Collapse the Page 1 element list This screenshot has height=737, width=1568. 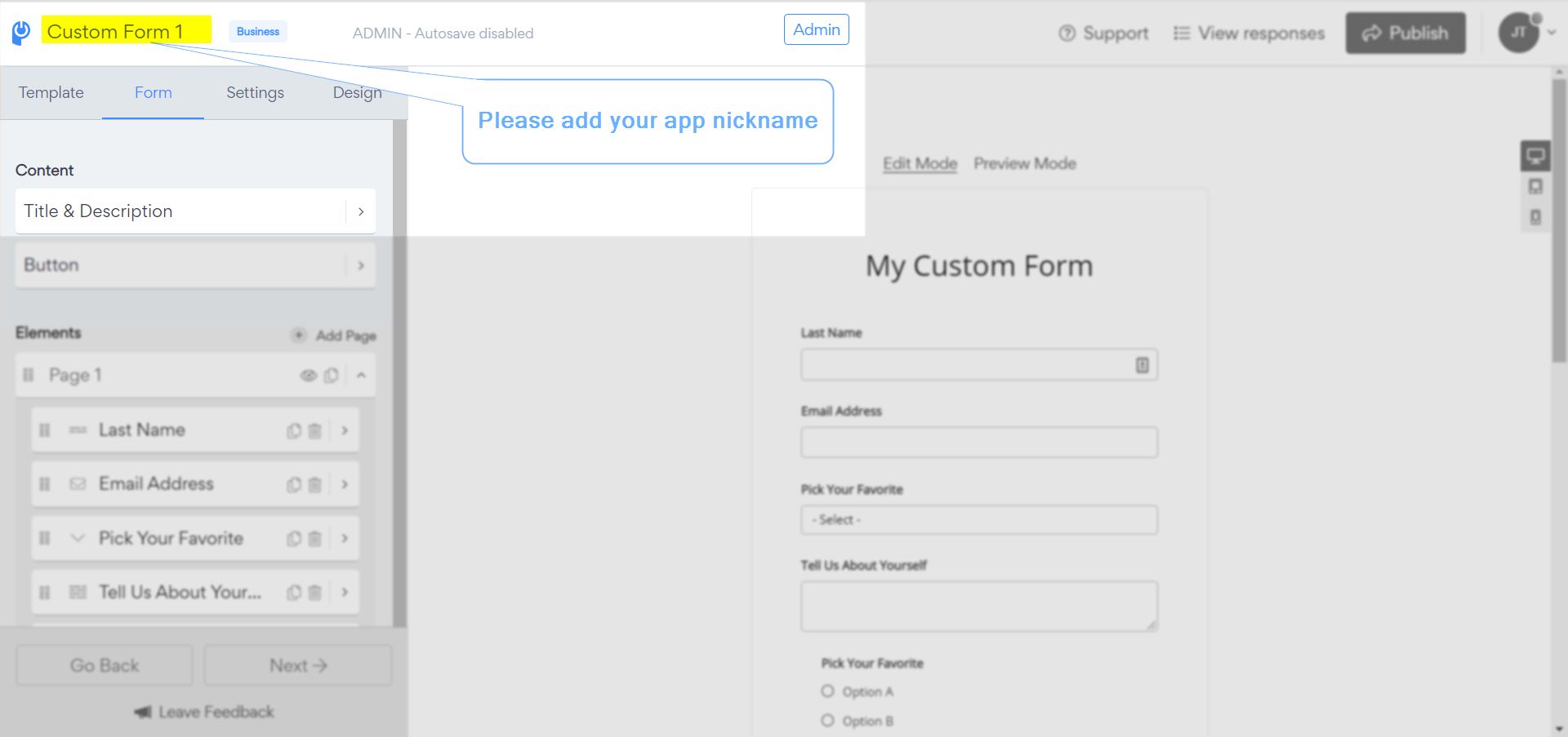(x=361, y=375)
